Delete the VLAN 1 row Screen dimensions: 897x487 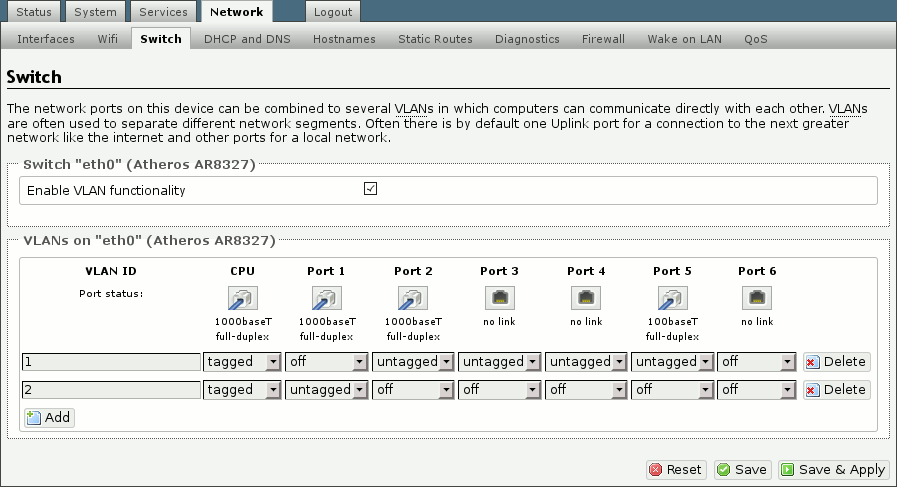point(836,362)
